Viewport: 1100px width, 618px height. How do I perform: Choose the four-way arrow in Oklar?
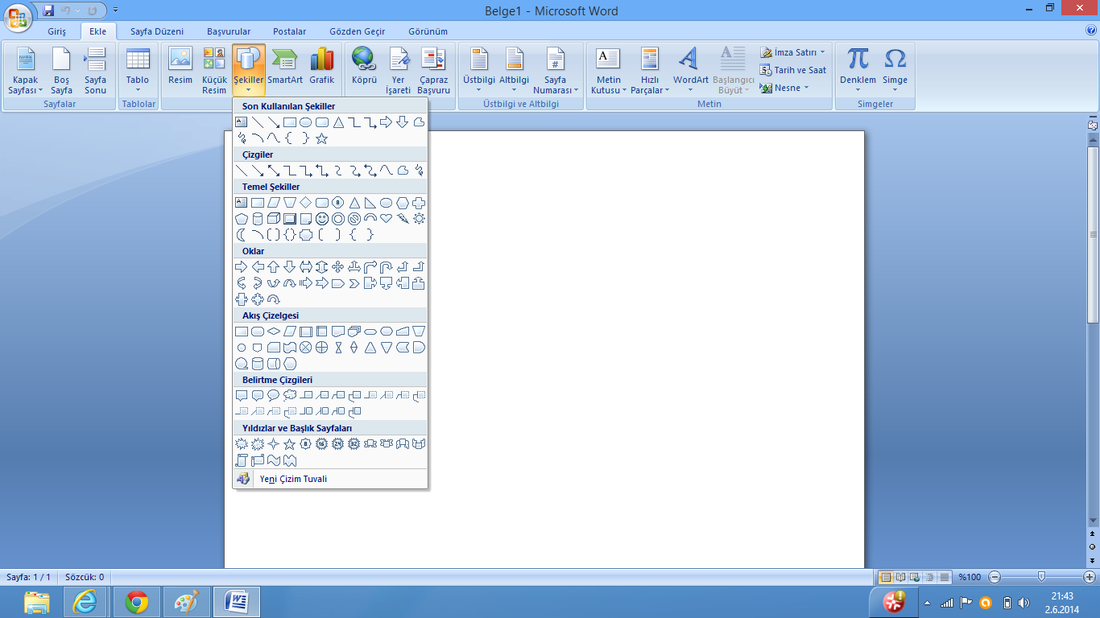[338, 267]
